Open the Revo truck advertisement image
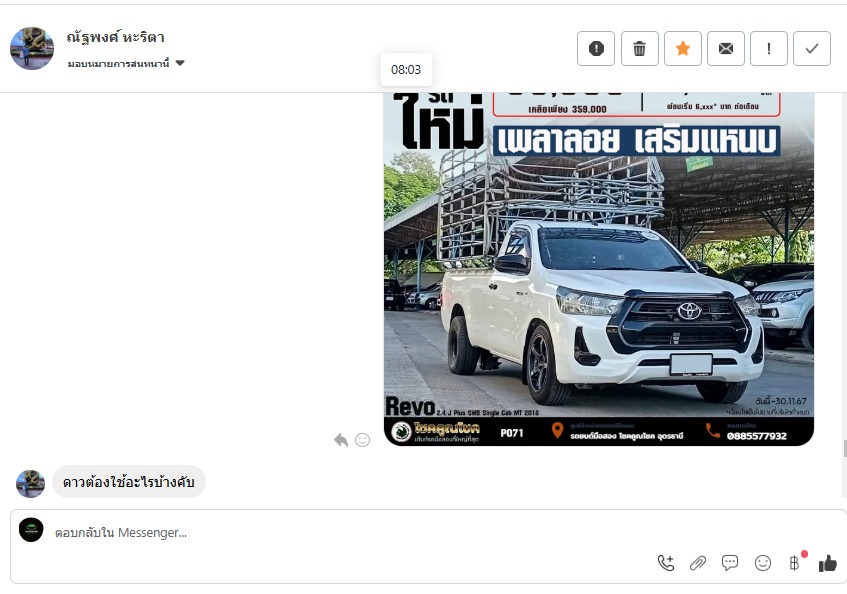Viewport: 847px width, 594px height. (599, 269)
